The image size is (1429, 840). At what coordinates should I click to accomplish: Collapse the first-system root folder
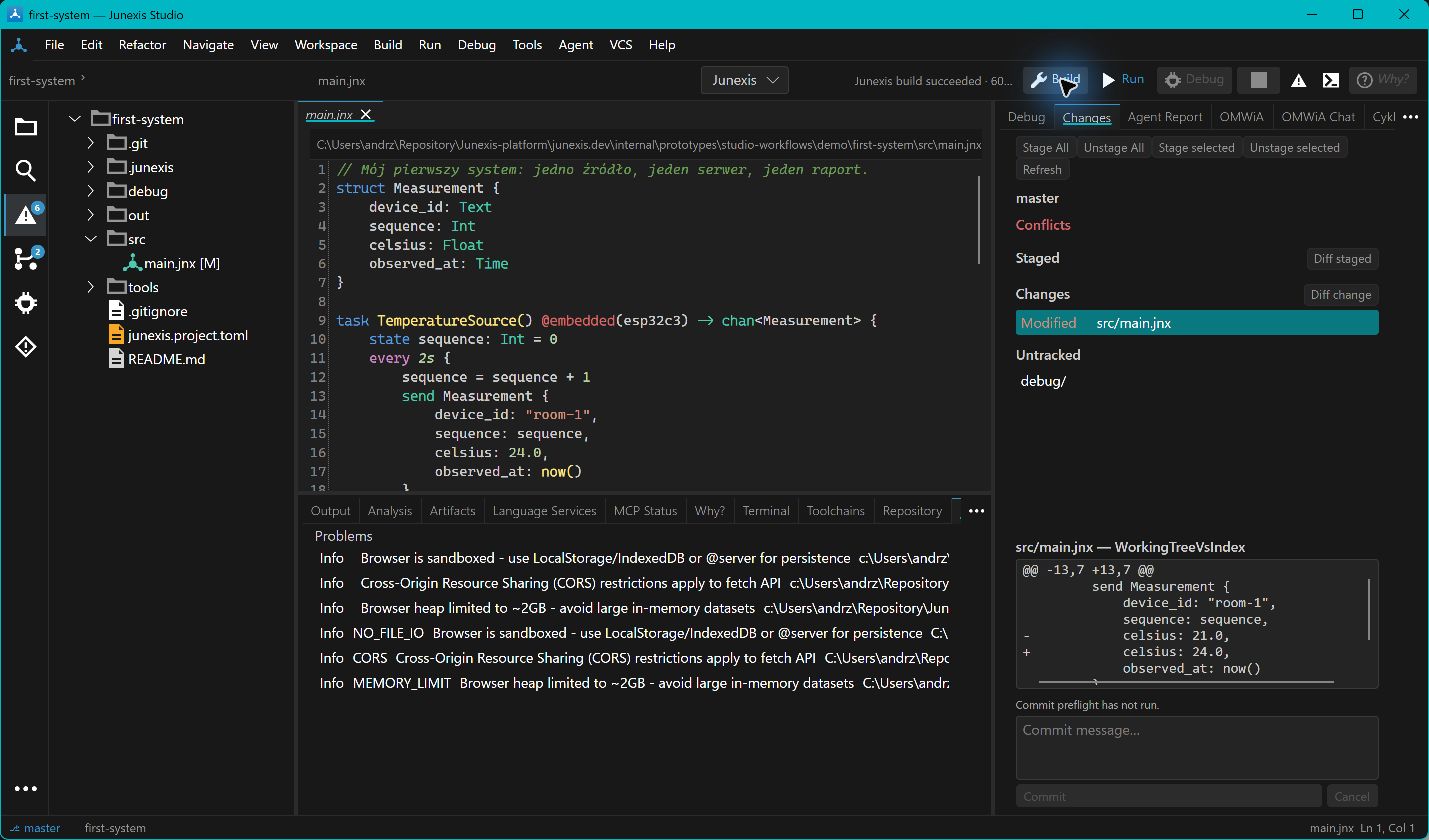tap(75, 119)
